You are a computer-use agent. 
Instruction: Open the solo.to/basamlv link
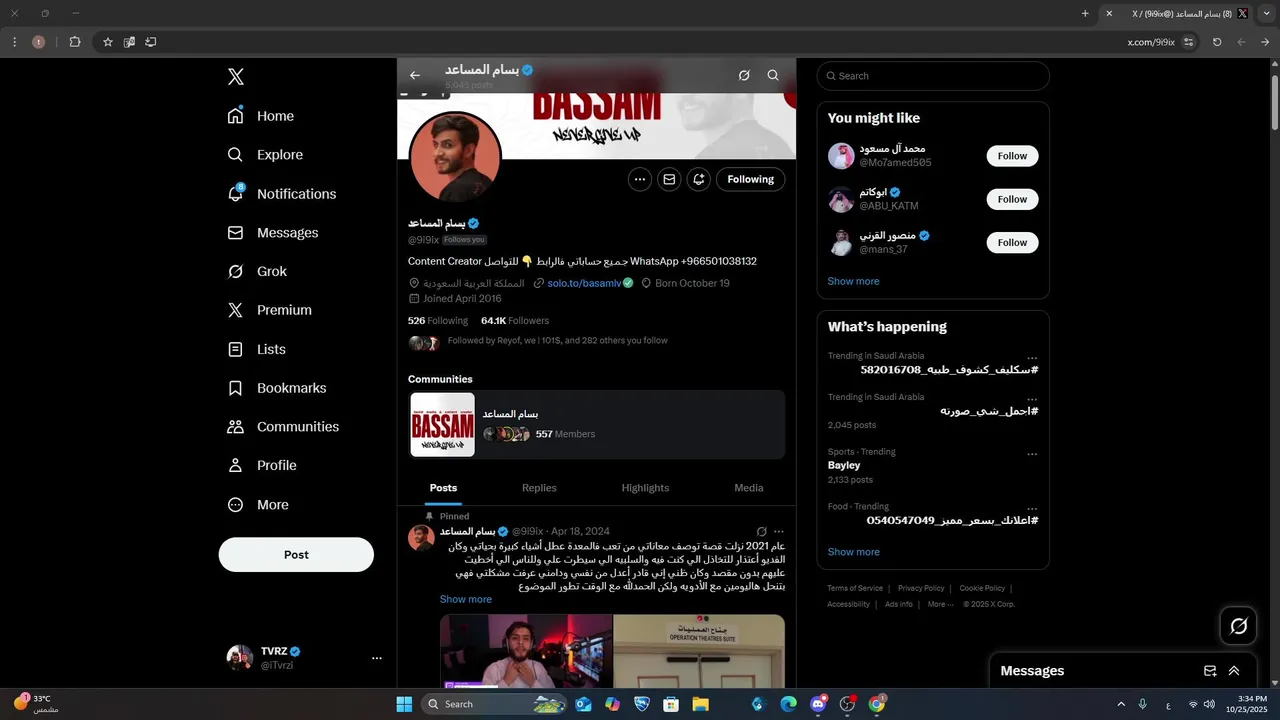[582, 283]
